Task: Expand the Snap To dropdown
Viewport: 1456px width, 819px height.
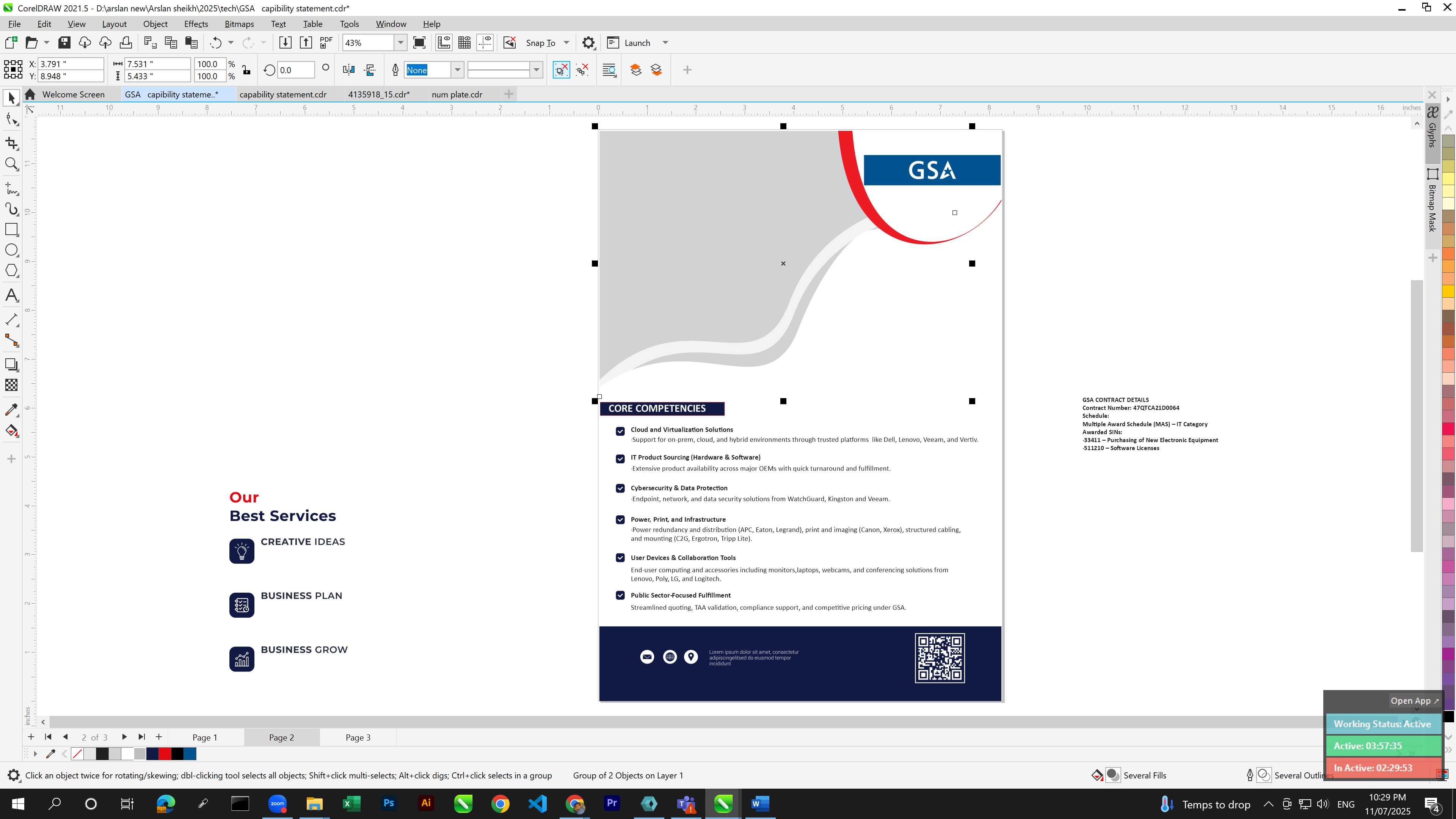Action: (x=566, y=43)
